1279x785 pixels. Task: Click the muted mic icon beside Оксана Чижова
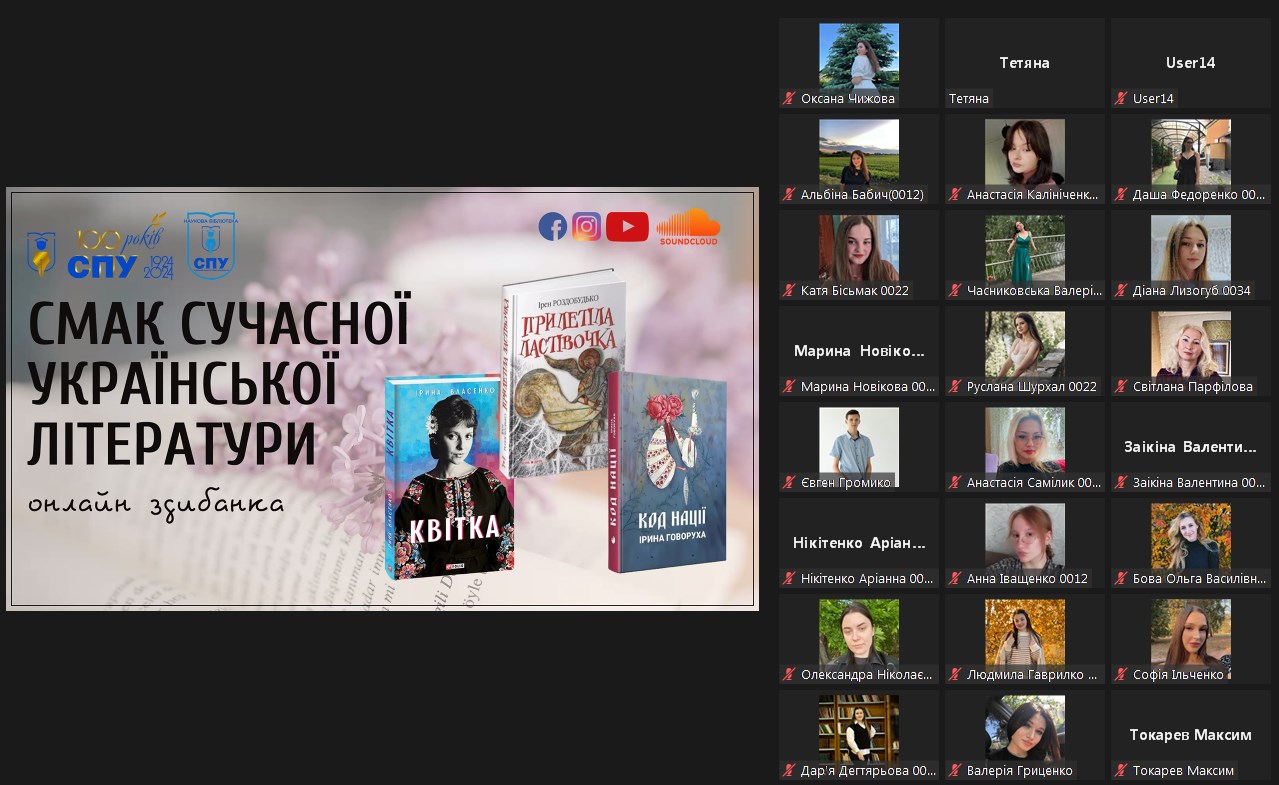789,98
